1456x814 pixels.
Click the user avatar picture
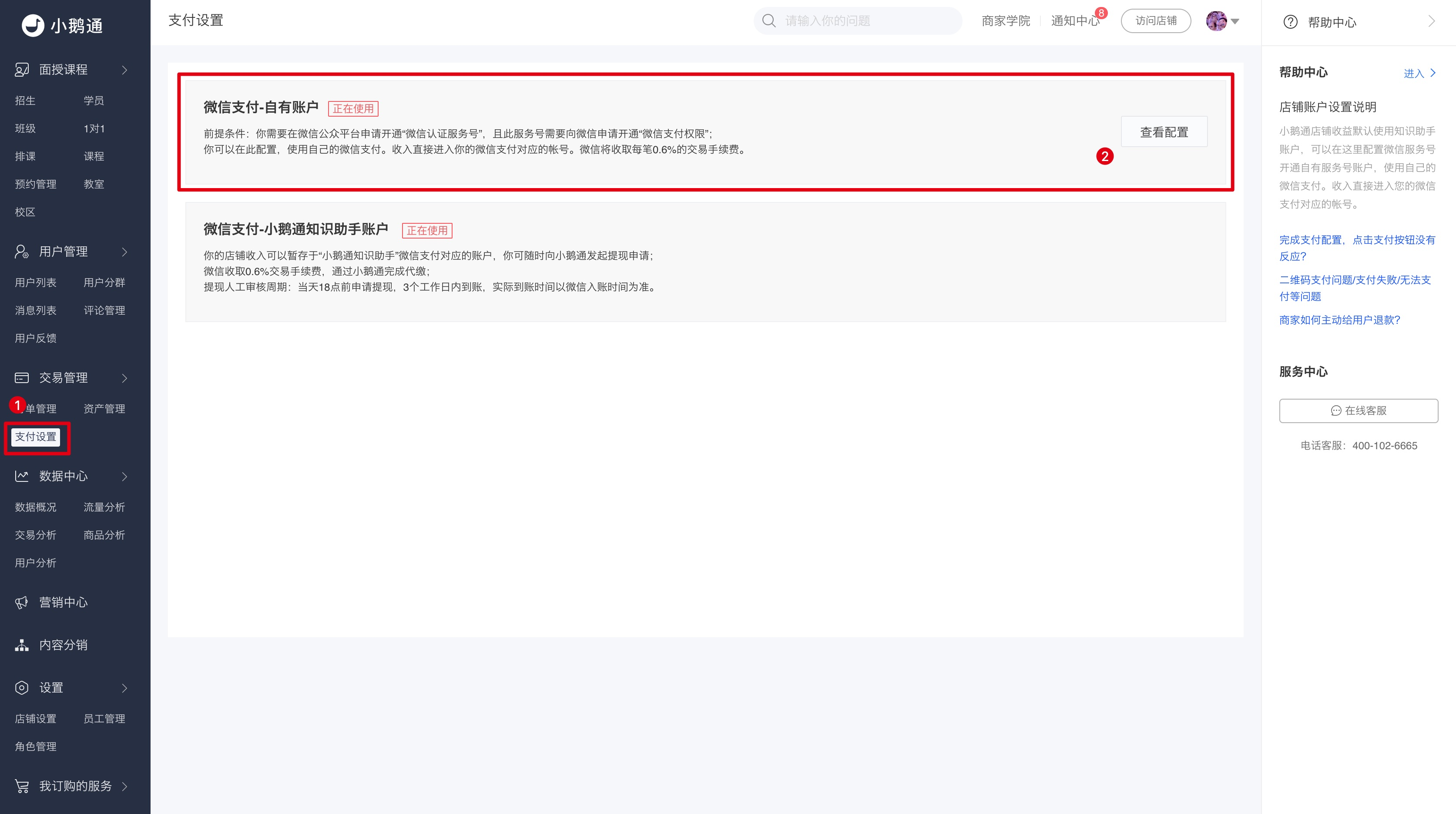tap(1216, 21)
